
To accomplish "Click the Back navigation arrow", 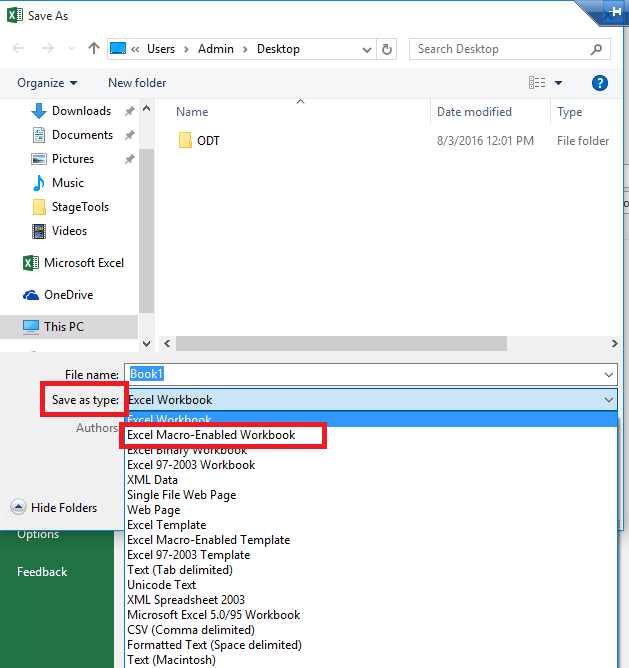I will 18,48.
